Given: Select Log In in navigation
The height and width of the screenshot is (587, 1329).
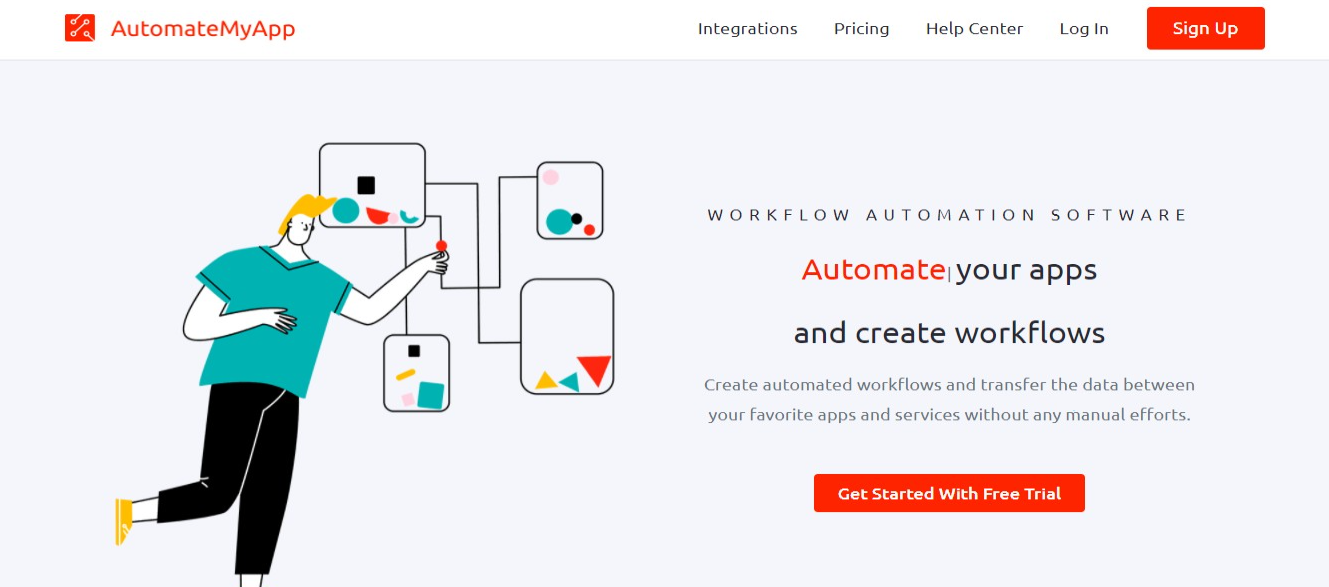Looking at the screenshot, I should [x=1084, y=29].
